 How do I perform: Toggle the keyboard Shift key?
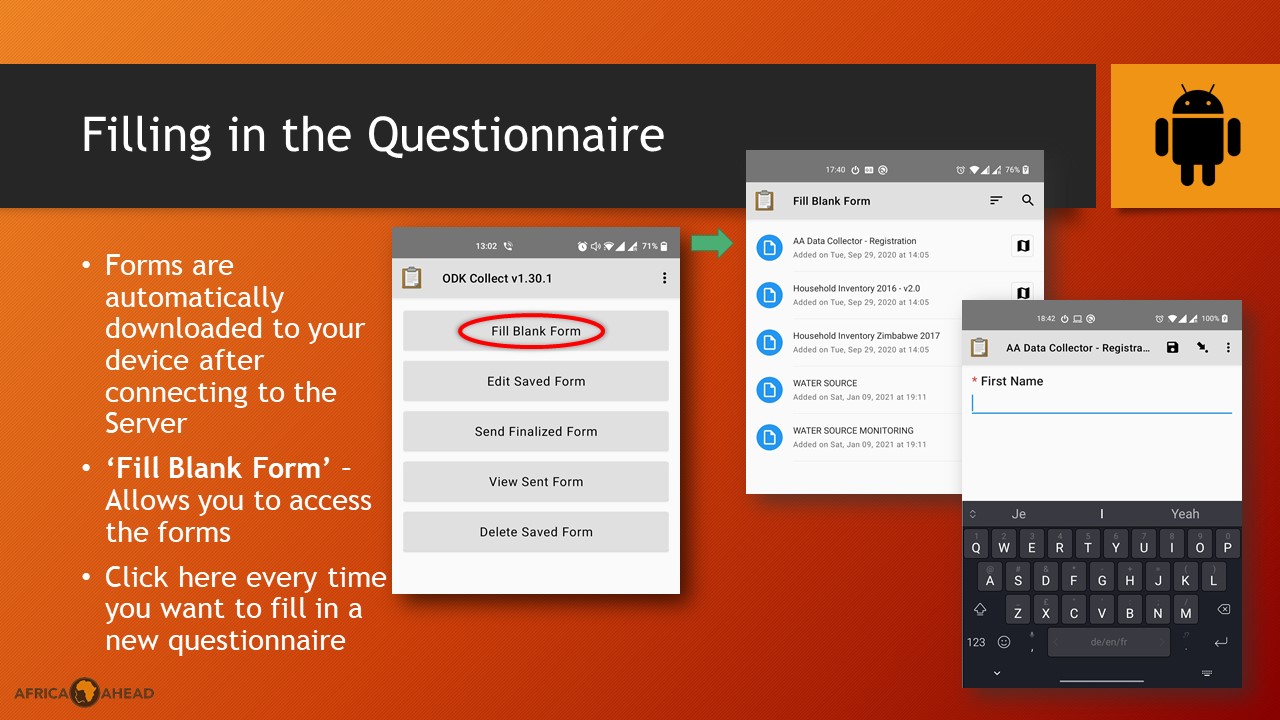[x=980, y=609]
